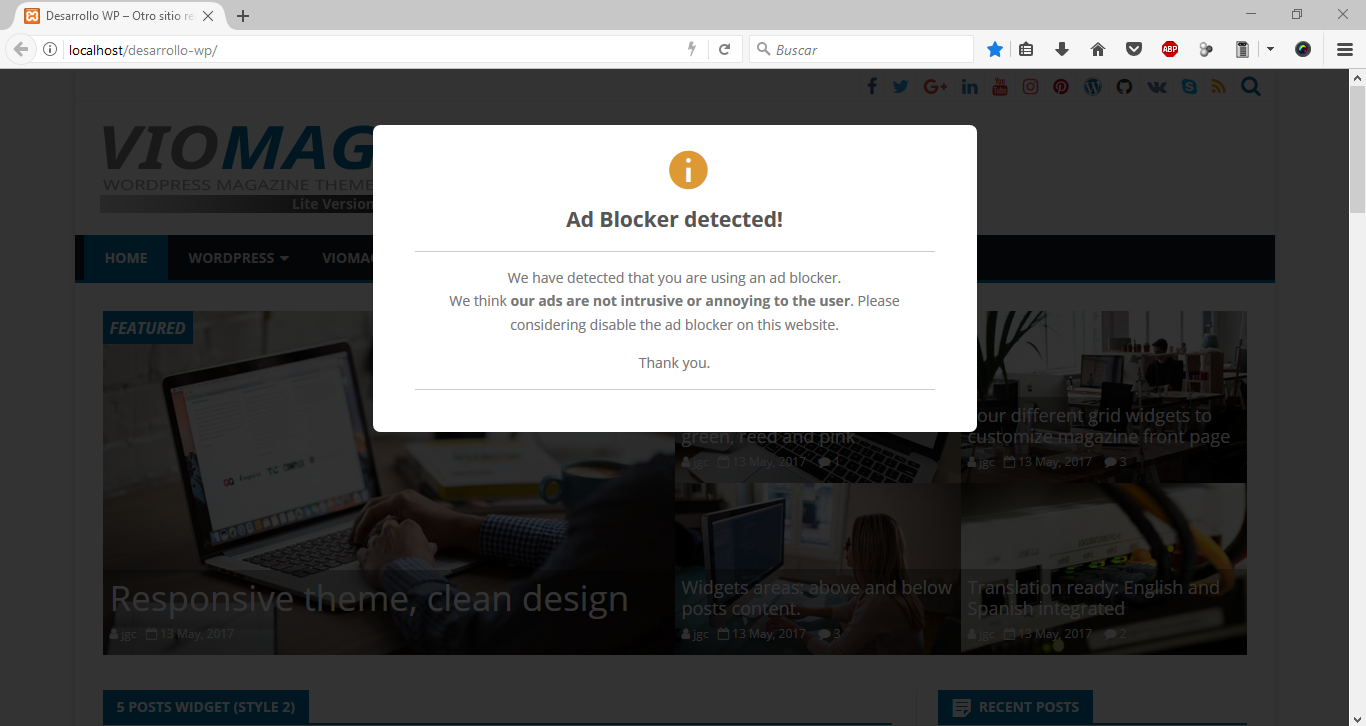Open the Pinterest social icon
The image size is (1366, 726).
[1061, 87]
